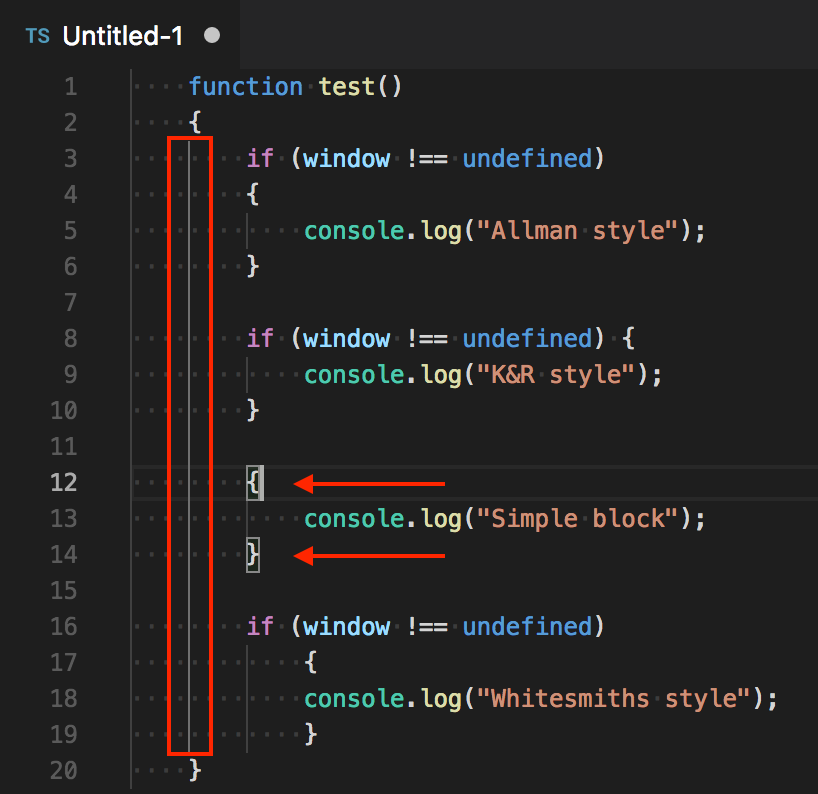This screenshot has height=794, width=818.
Task: Click the if keyword on line 8
Action: (259, 338)
